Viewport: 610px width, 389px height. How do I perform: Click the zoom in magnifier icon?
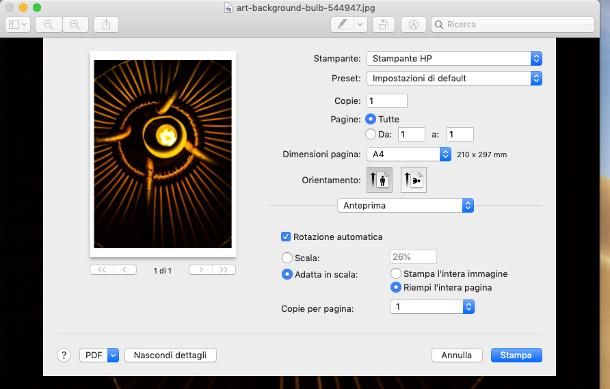coord(75,25)
